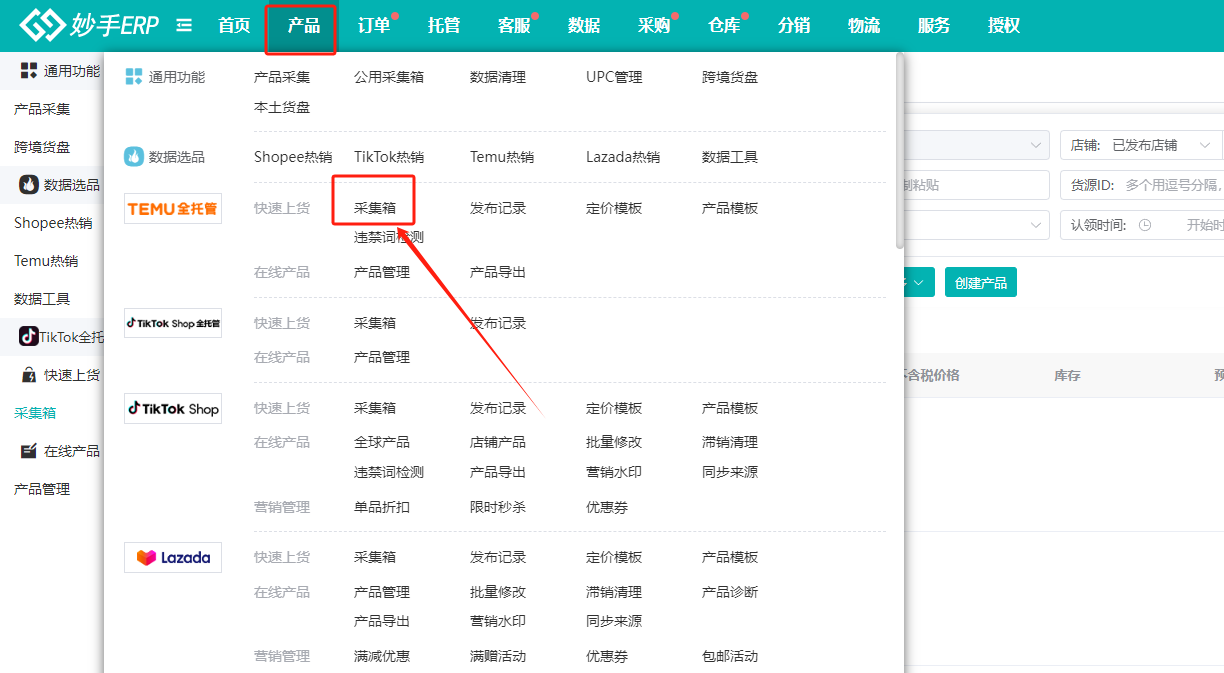Select 采集箱 under TEMU全托管
This screenshot has height=673, width=1224.
tap(375, 208)
